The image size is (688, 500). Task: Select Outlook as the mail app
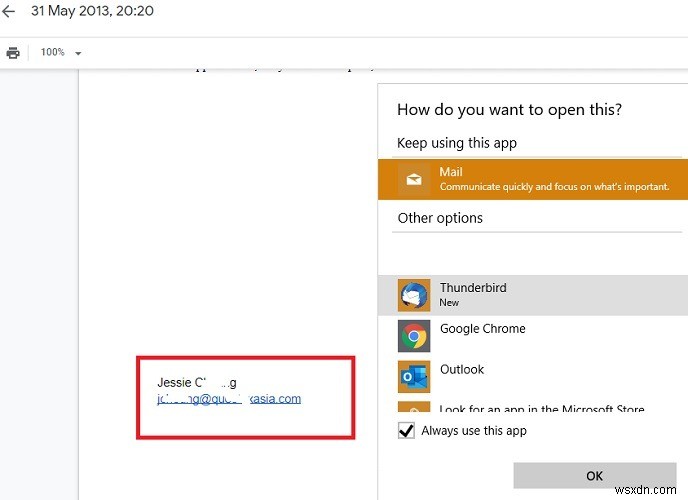pos(533,376)
